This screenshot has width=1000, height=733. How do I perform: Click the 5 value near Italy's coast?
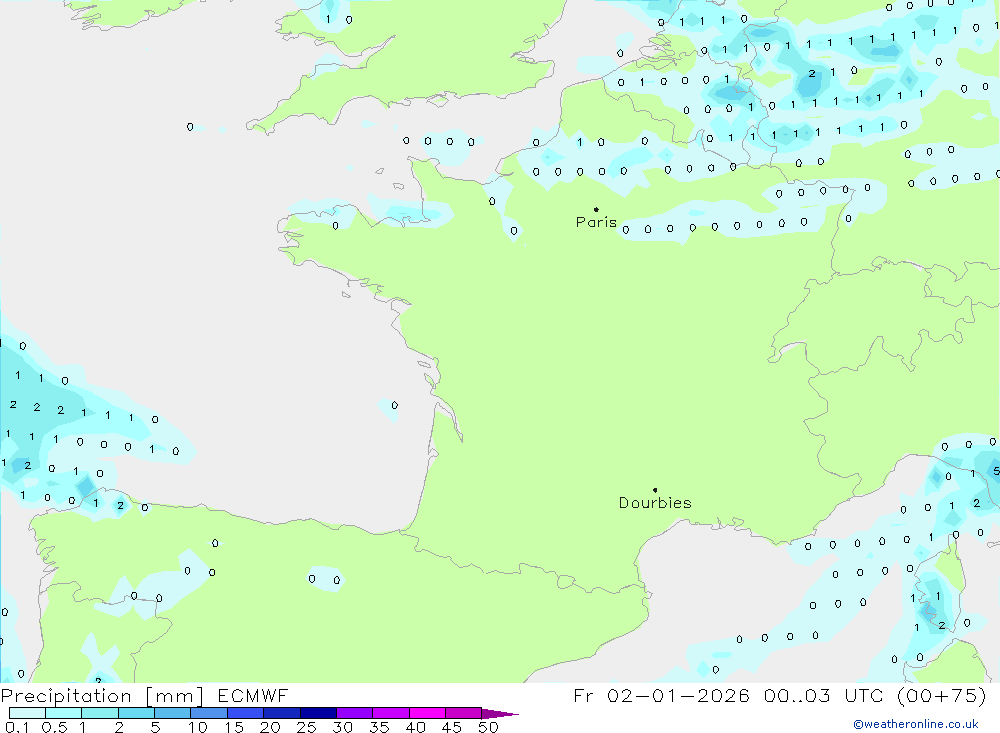point(996,471)
